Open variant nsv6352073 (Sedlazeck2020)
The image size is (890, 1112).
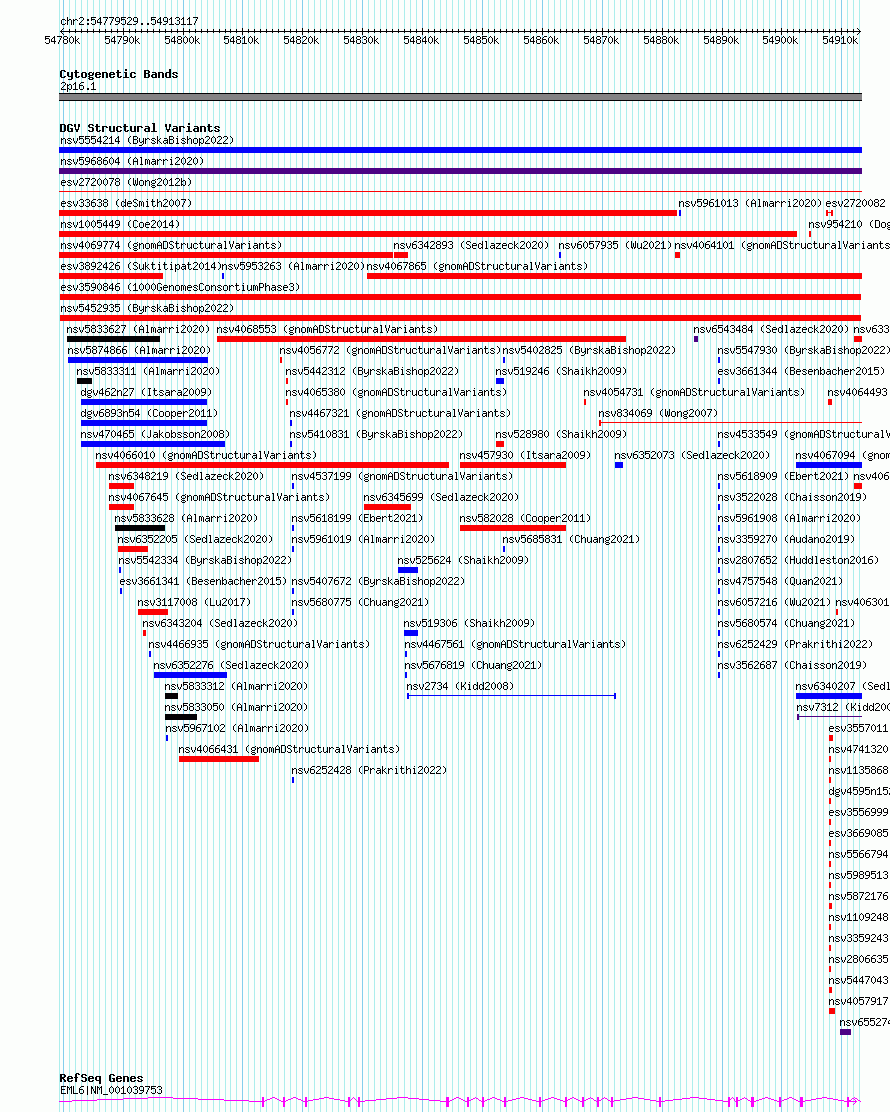point(691,455)
